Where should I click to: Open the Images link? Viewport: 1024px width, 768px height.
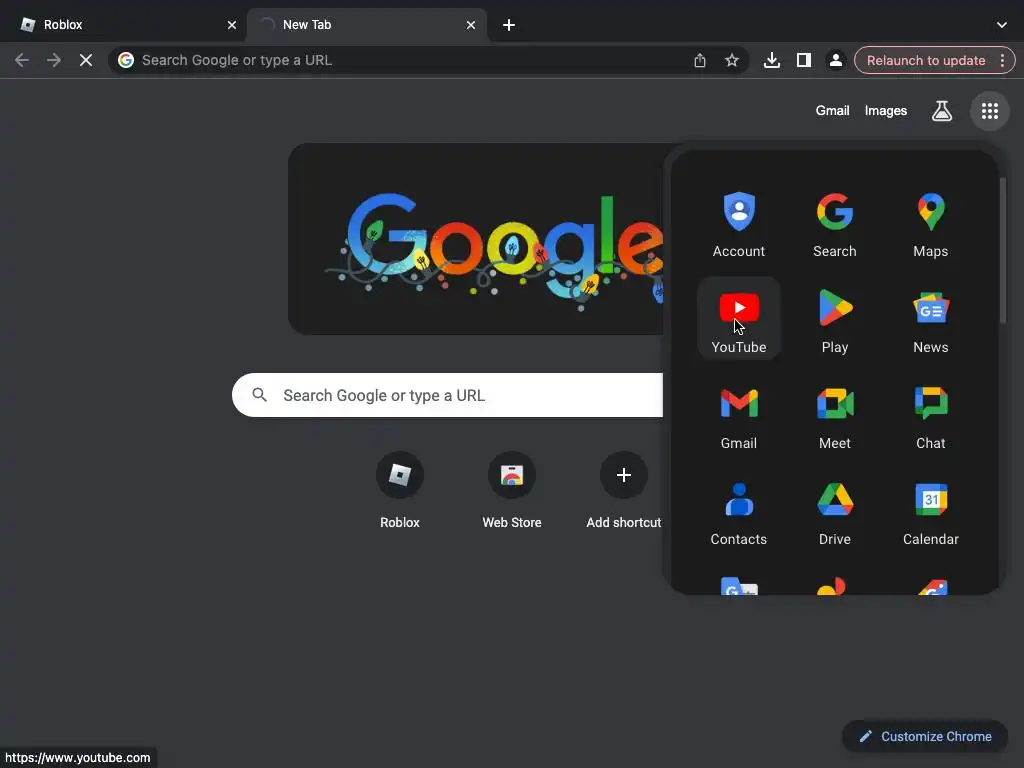point(886,111)
